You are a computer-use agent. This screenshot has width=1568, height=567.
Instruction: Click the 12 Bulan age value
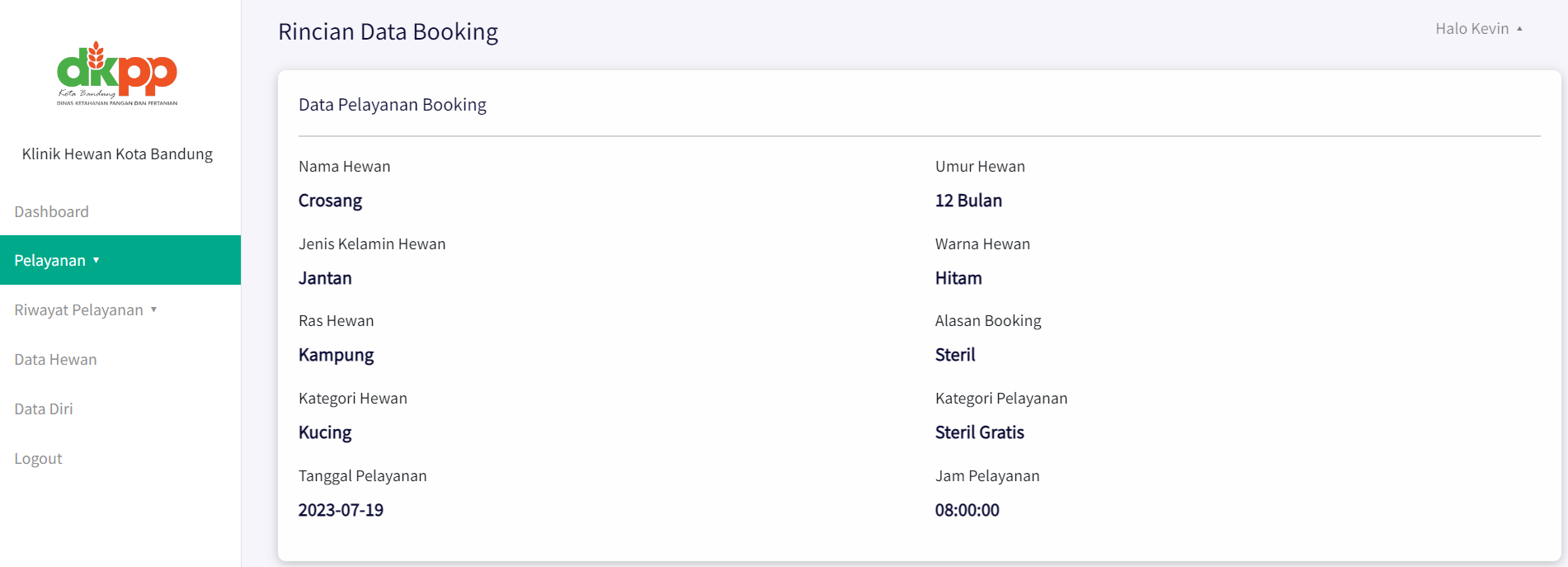(968, 201)
